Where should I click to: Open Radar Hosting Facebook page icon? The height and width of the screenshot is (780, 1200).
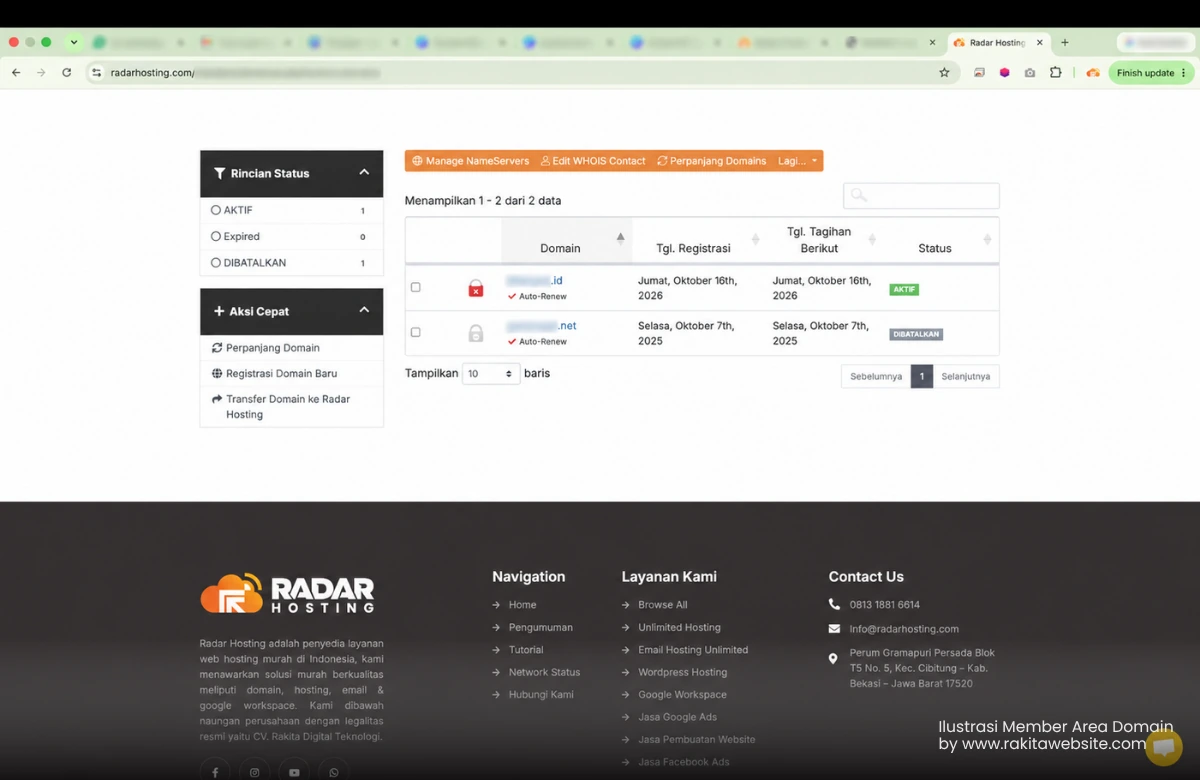coord(215,772)
